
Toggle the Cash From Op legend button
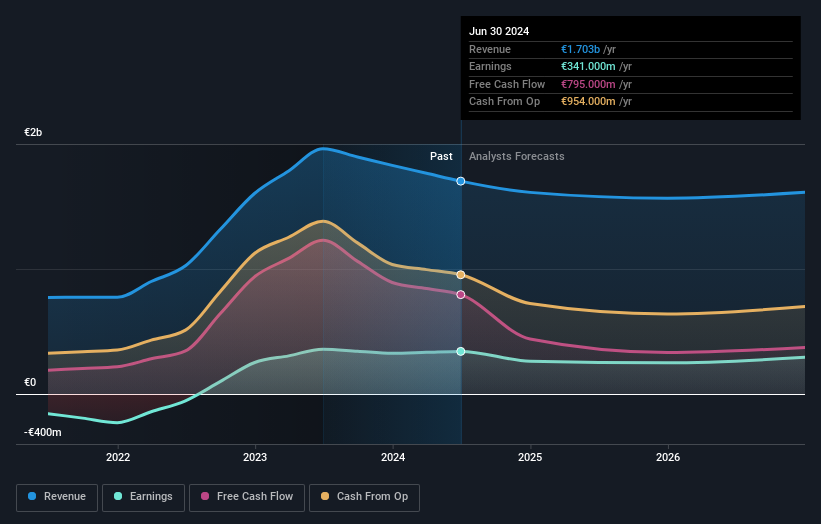point(364,497)
